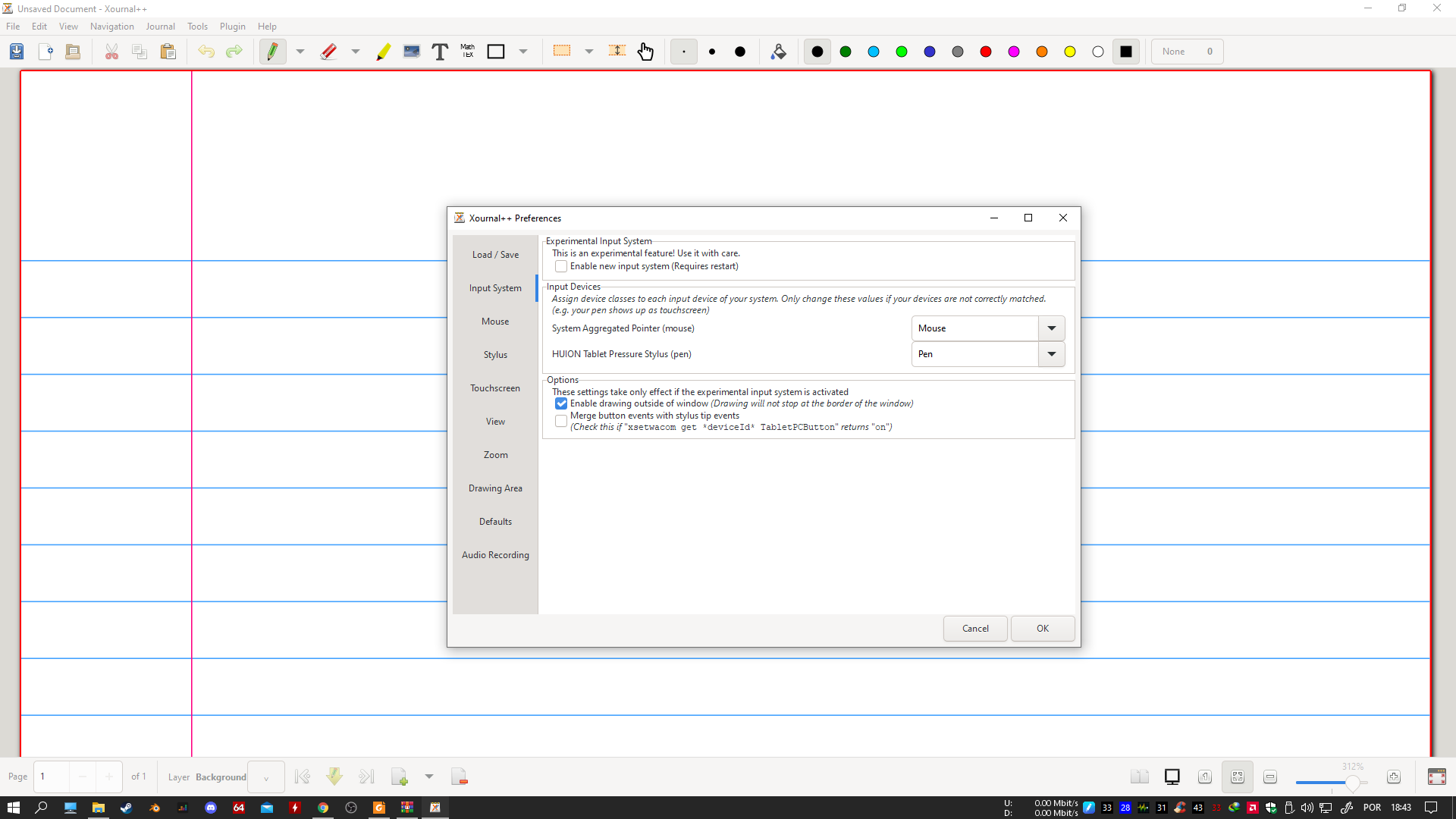Image resolution: width=1456 pixels, height=819 pixels.
Task: Go to first page button
Action: 303,777
